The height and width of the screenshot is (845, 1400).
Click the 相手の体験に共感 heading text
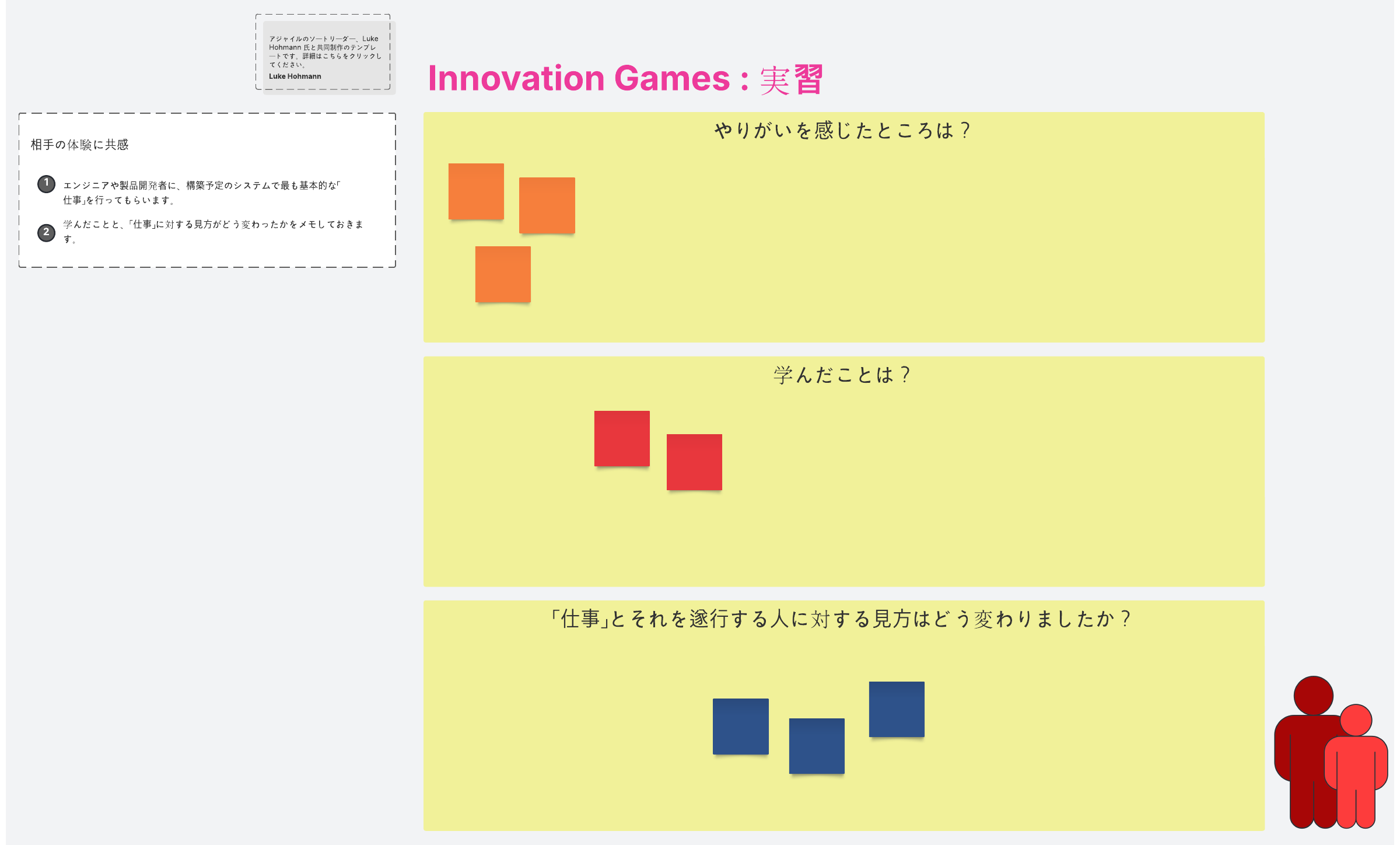[x=79, y=145]
